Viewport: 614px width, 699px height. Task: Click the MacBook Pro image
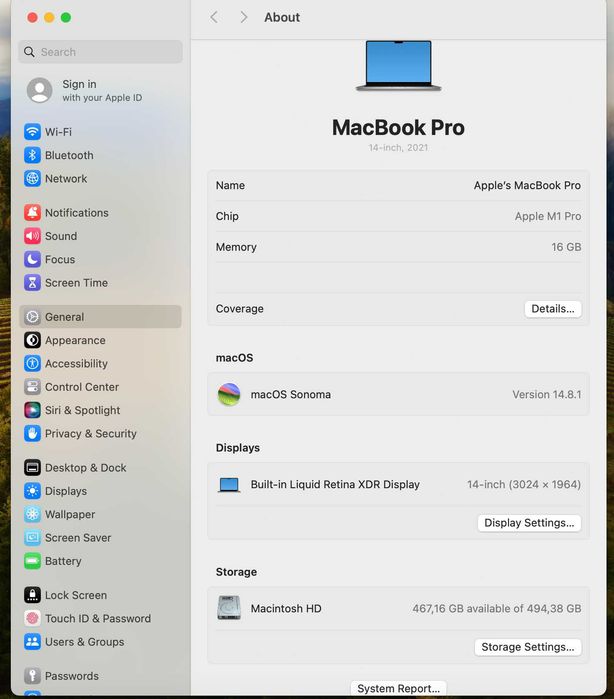tap(398, 66)
